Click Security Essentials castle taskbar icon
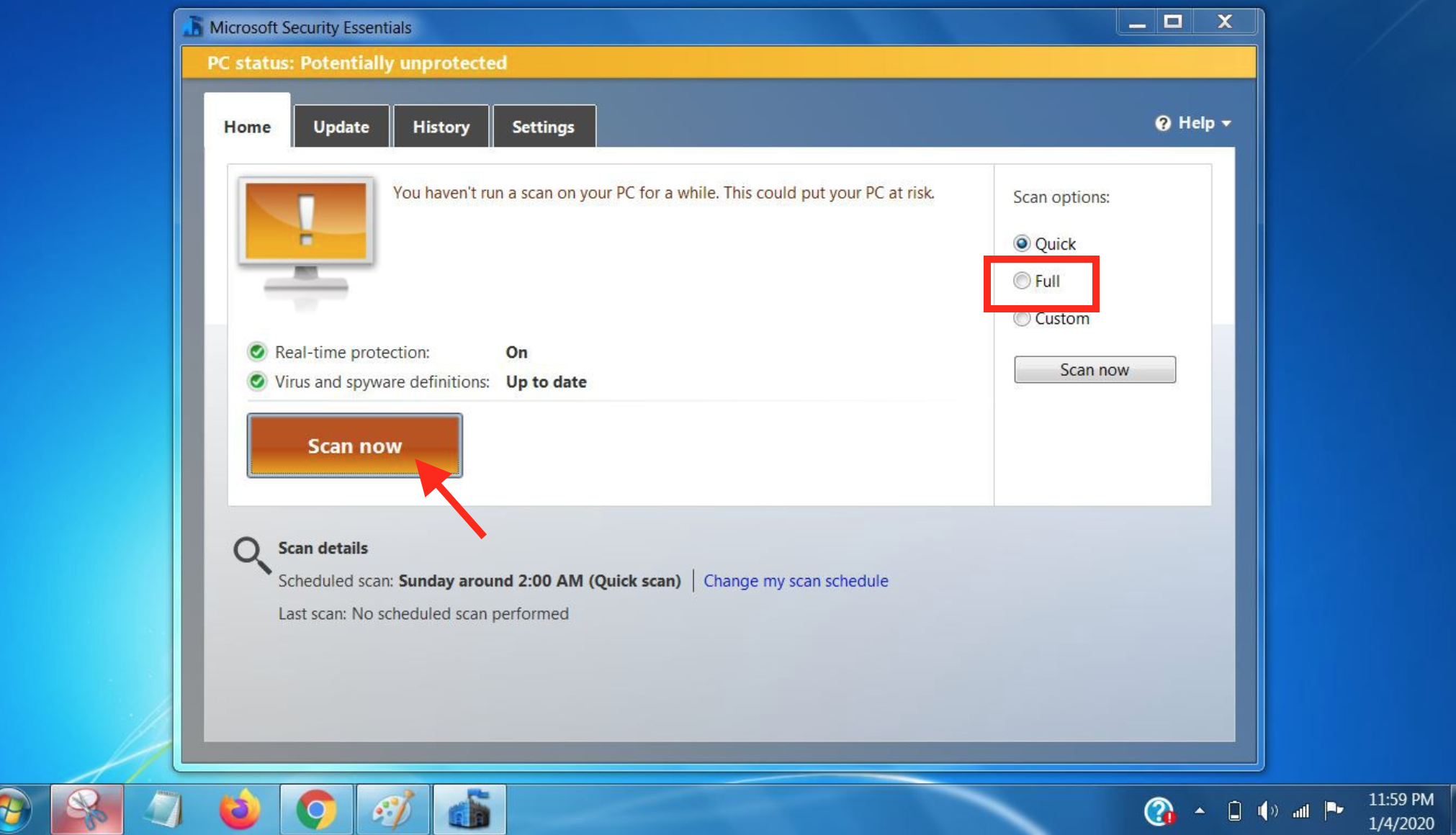The width and height of the screenshot is (1456, 835). point(469,810)
